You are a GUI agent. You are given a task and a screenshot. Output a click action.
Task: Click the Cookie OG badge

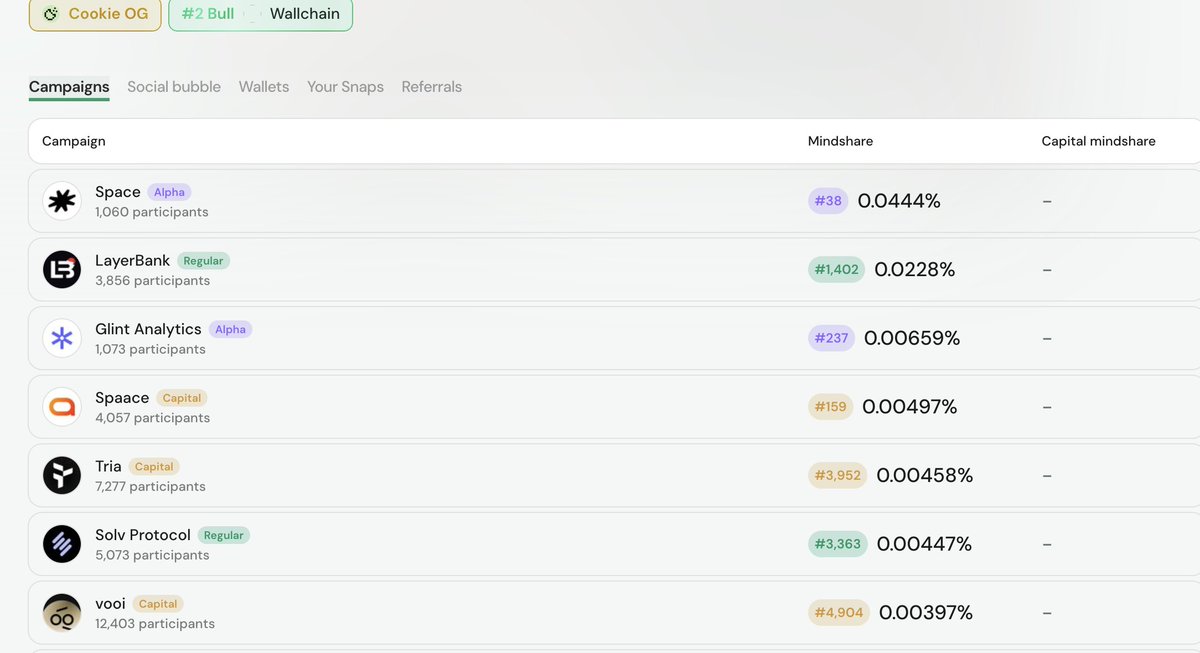(95, 14)
